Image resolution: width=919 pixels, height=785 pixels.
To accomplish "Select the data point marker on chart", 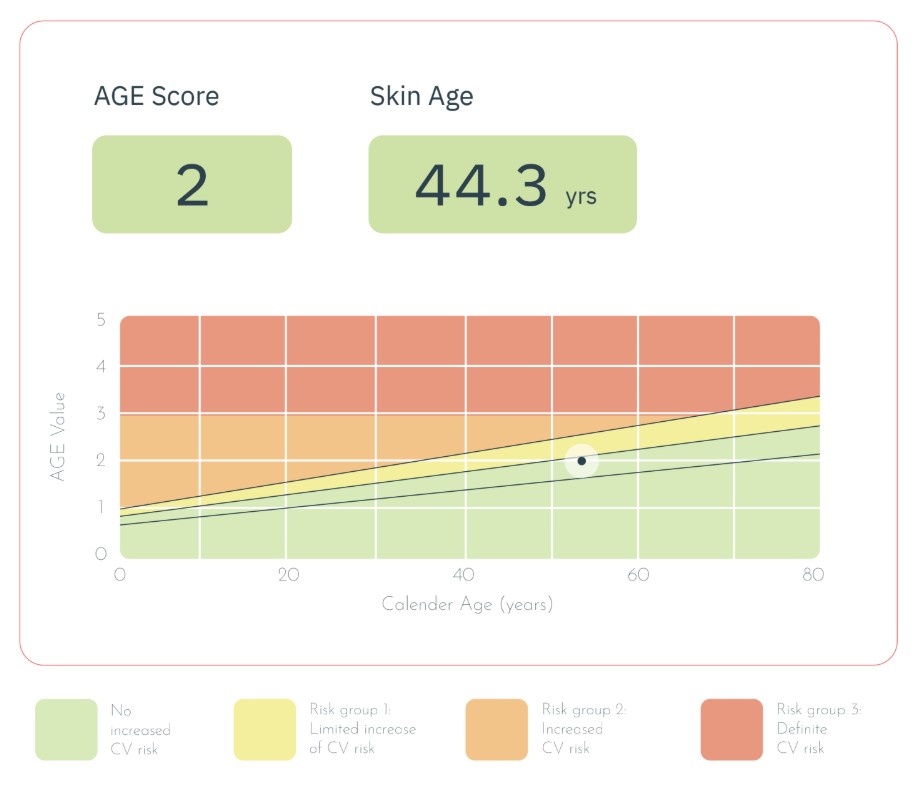I will (581, 461).
